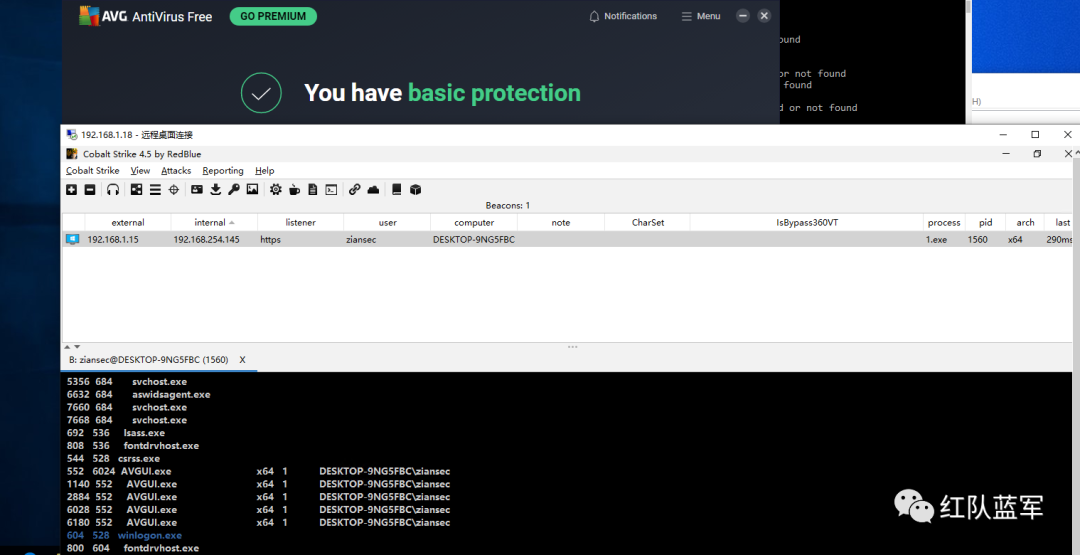
Task: Click the remote desktop connection title icon
Action: tap(72, 135)
